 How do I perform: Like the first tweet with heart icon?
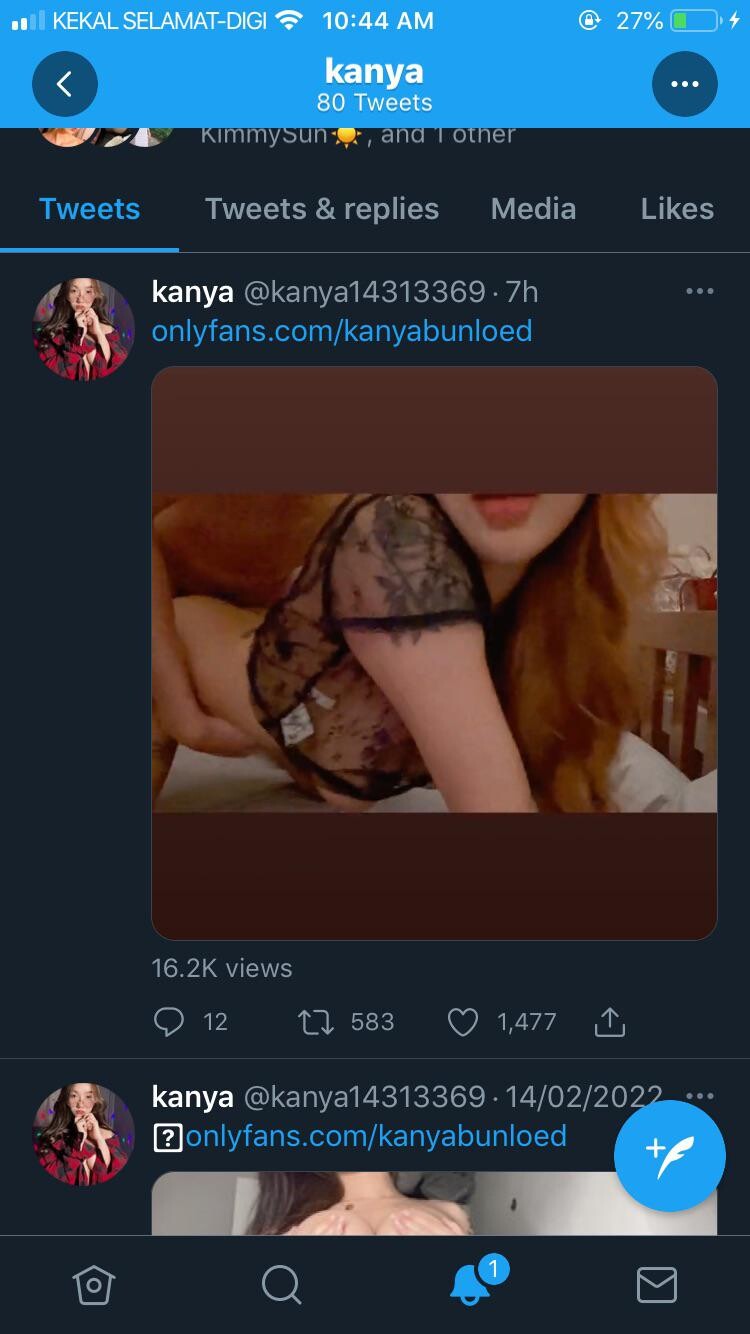coord(462,1022)
